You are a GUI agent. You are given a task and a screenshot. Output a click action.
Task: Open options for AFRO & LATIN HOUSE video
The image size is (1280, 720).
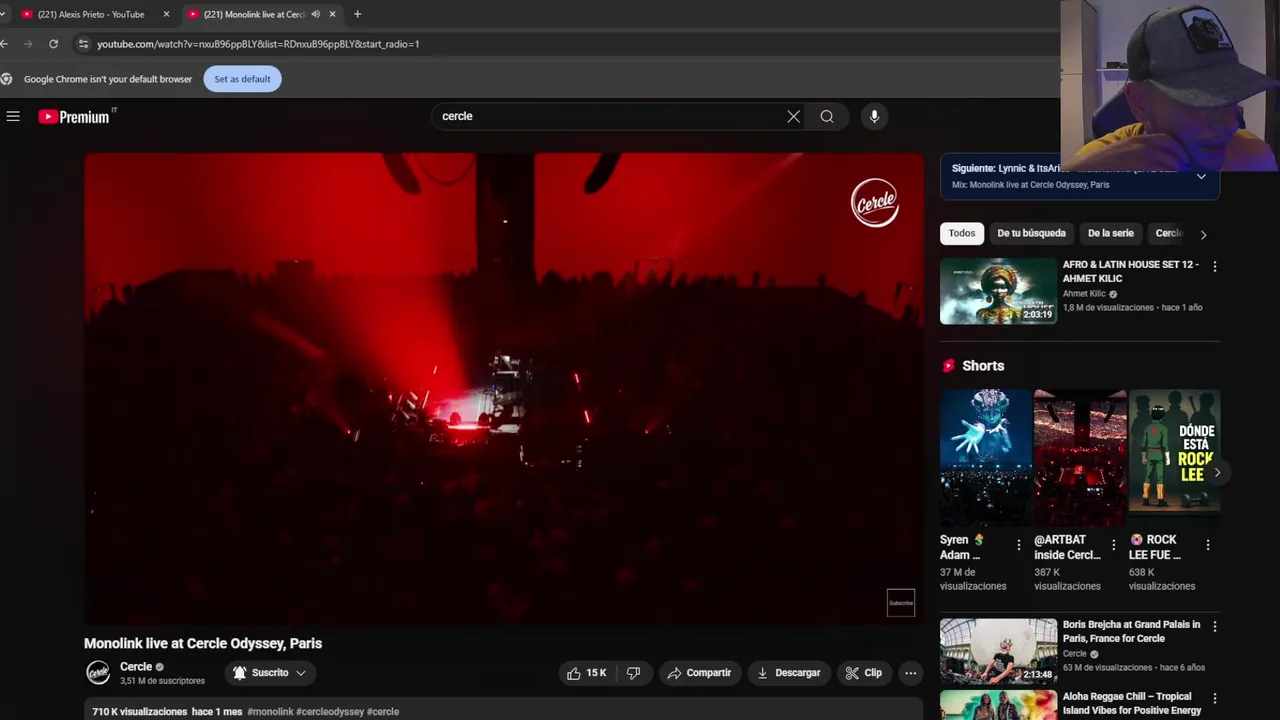[x=1214, y=267]
